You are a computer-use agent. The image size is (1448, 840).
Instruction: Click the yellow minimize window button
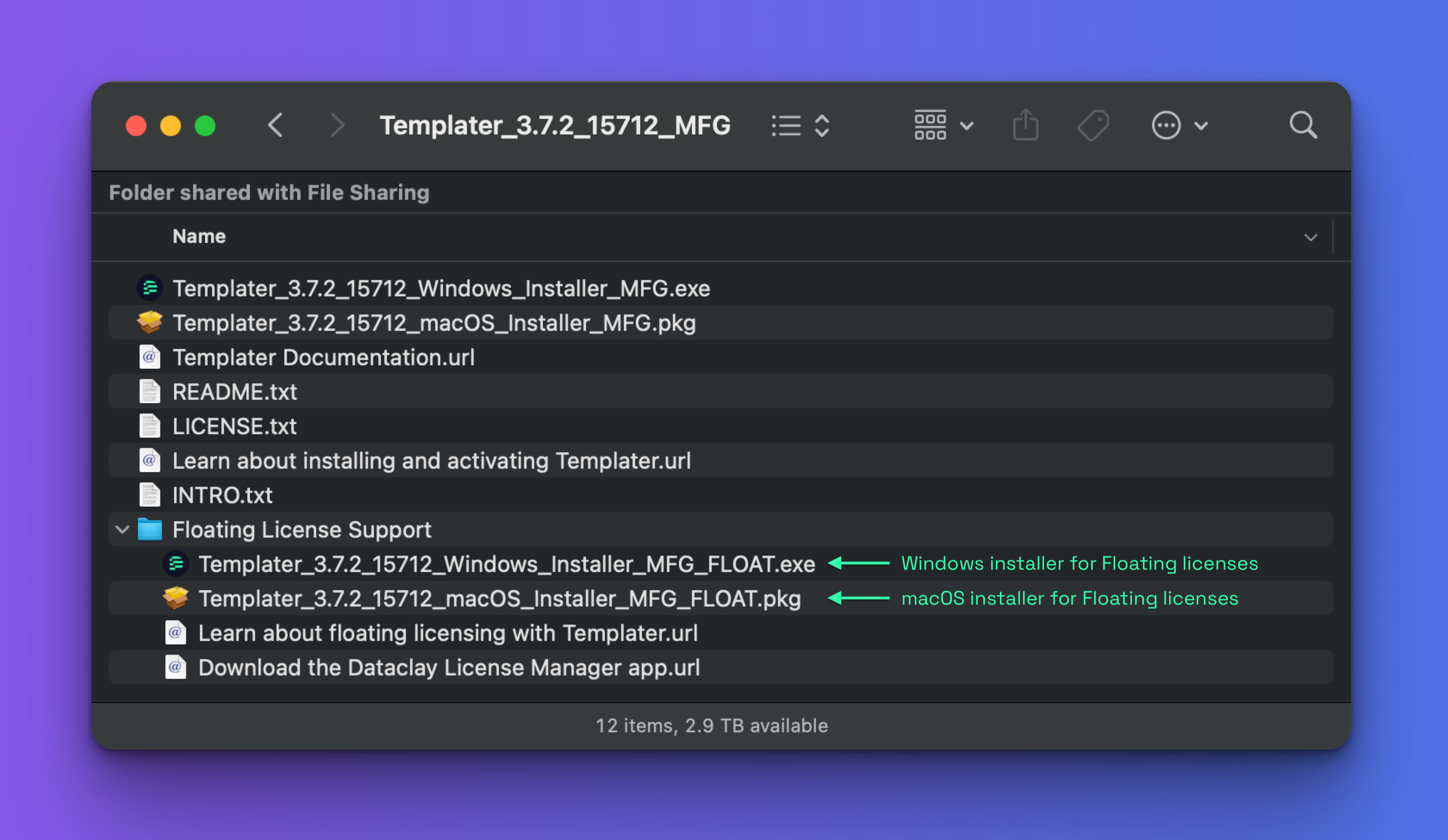pyautogui.click(x=171, y=125)
